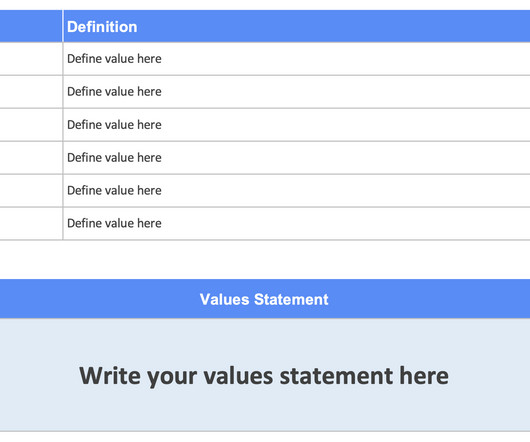Select empty cell left of fifth definition row
530x442 pixels.
[31, 190]
